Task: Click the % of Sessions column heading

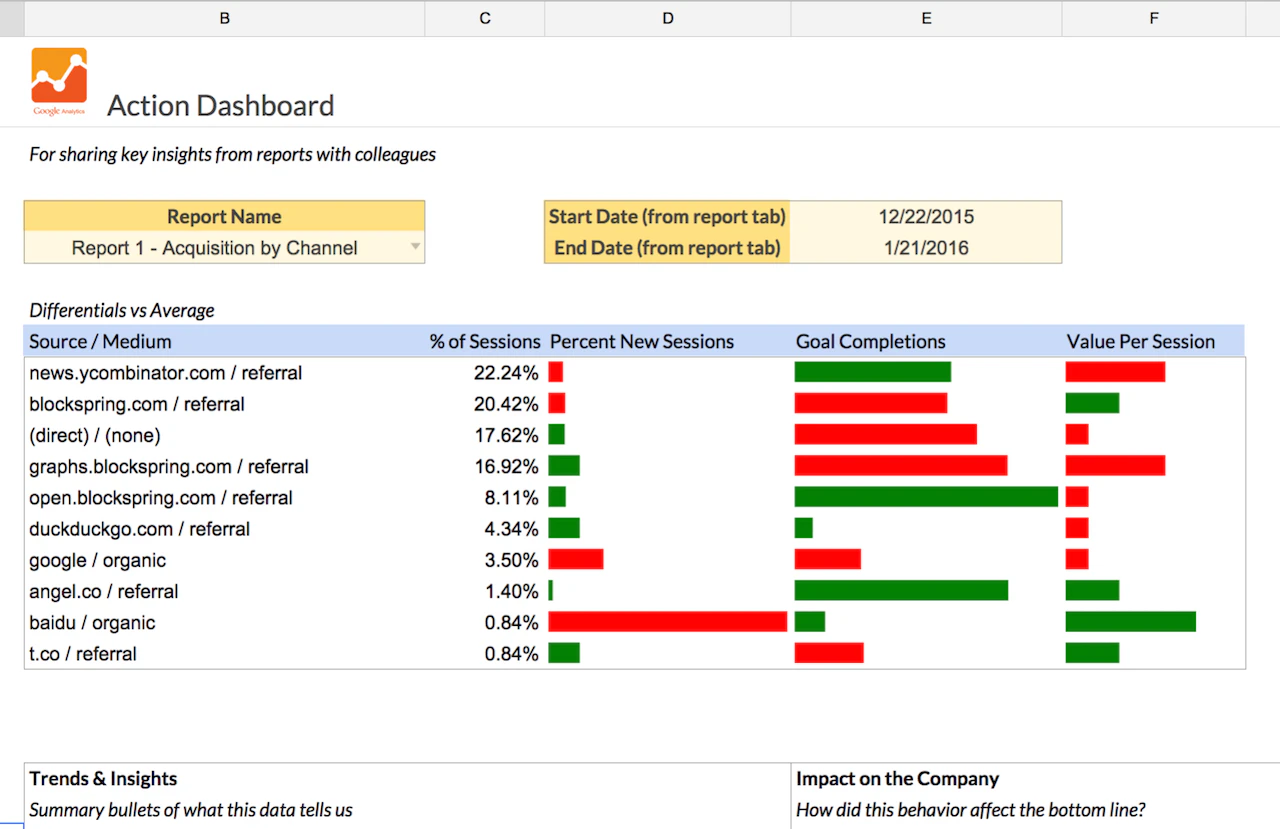Action: pos(485,341)
